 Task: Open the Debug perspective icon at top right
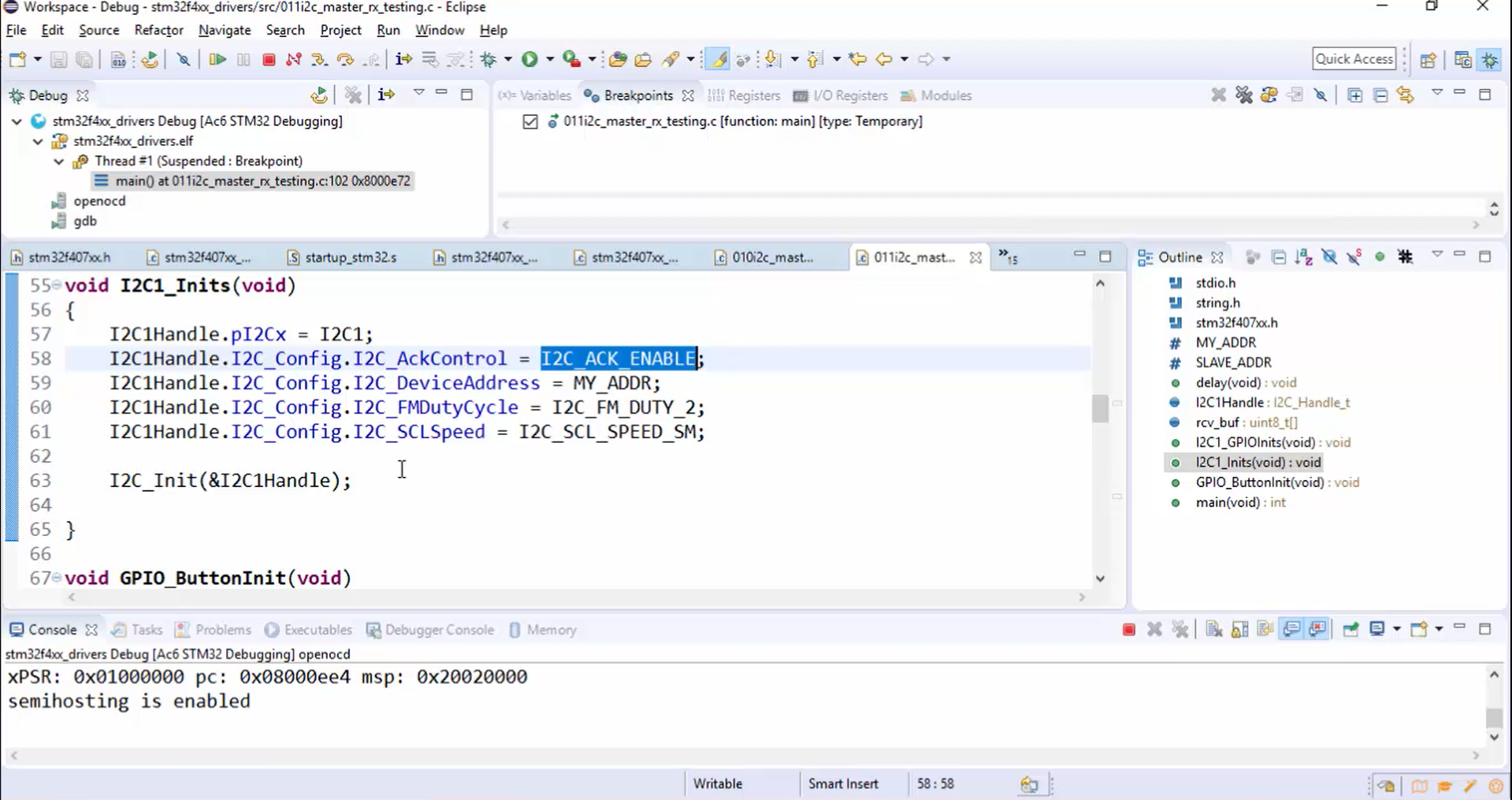tap(1490, 59)
